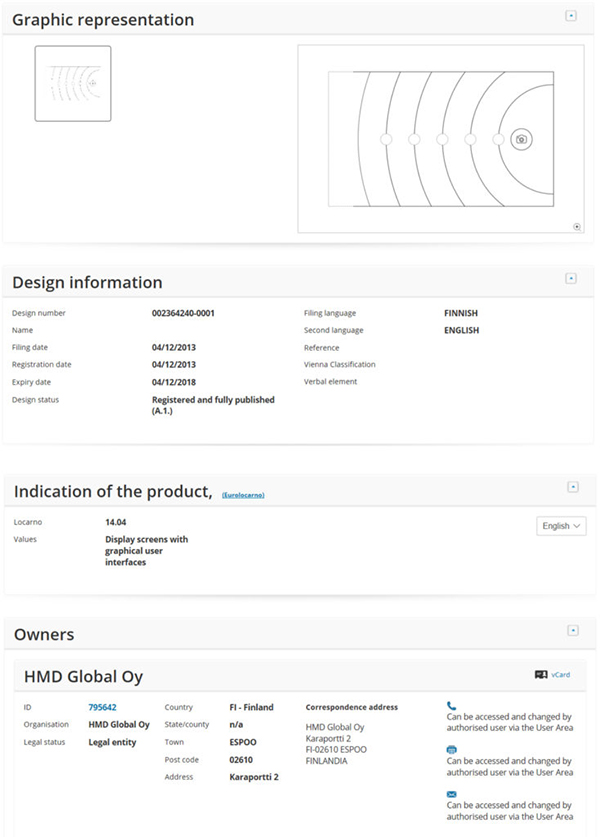Screen dimensions: 600x837
Task: Click the email envelope icon for owner
Action: [451, 793]
